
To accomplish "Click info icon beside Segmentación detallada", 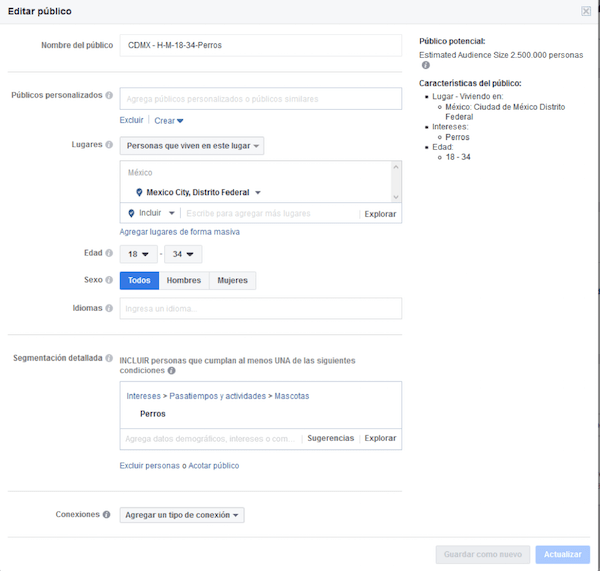I will [109, 358].
